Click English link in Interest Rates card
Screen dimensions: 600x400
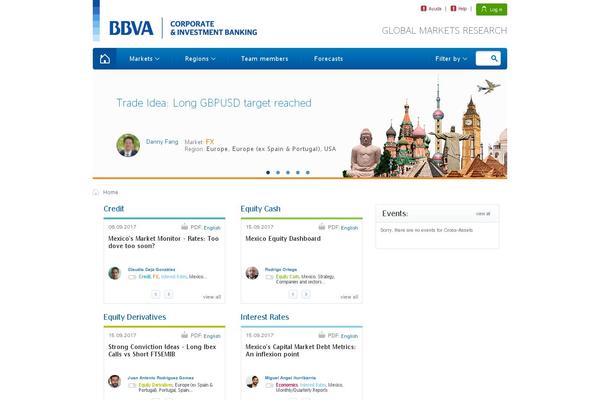pos(349,336)
